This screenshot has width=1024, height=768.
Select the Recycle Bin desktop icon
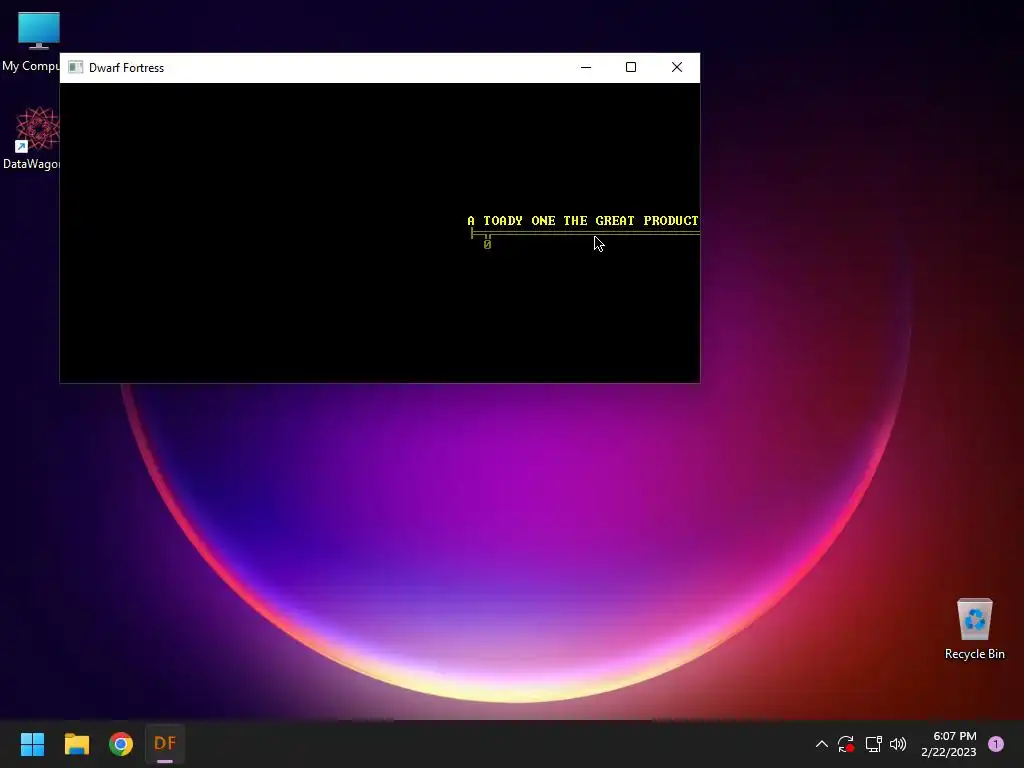click(x=974, y=629)
